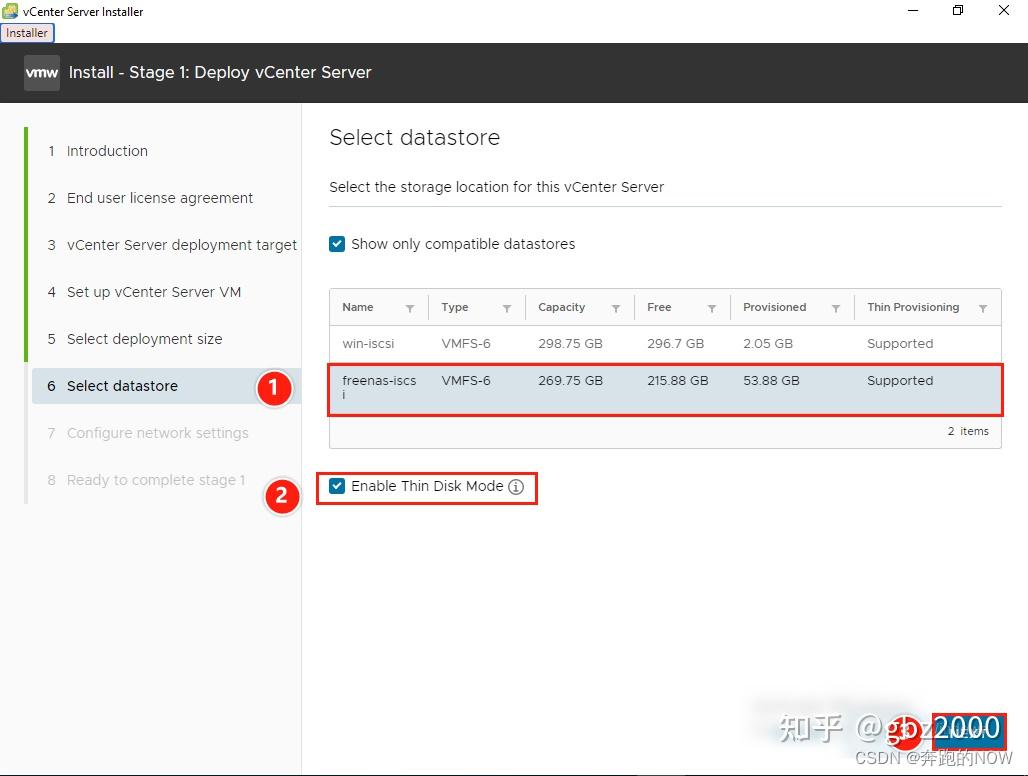The image size is (1028, 776).
Task: Toggle Enable Thin Disk Mode checkbox
Action: pyautogui.click(x=337, y=486)
